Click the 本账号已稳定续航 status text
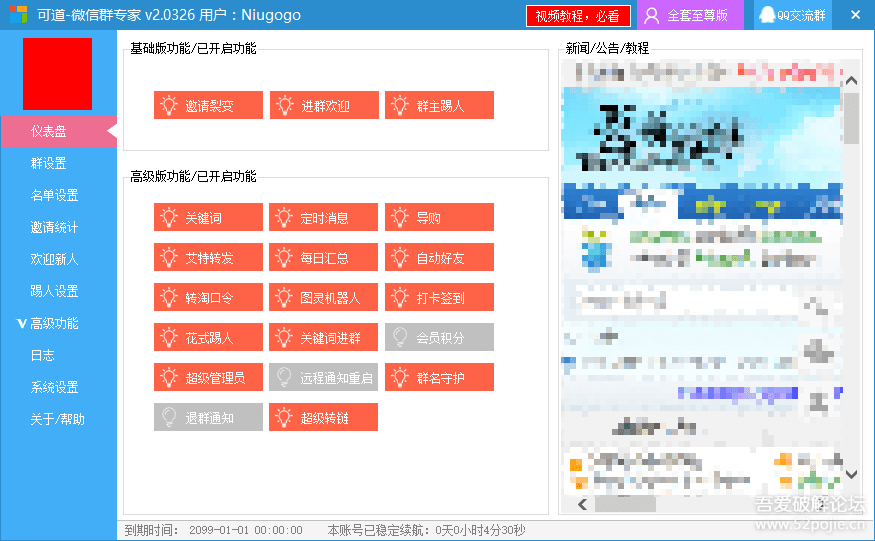This screenshot has width=875, height=541. point(426,530)
